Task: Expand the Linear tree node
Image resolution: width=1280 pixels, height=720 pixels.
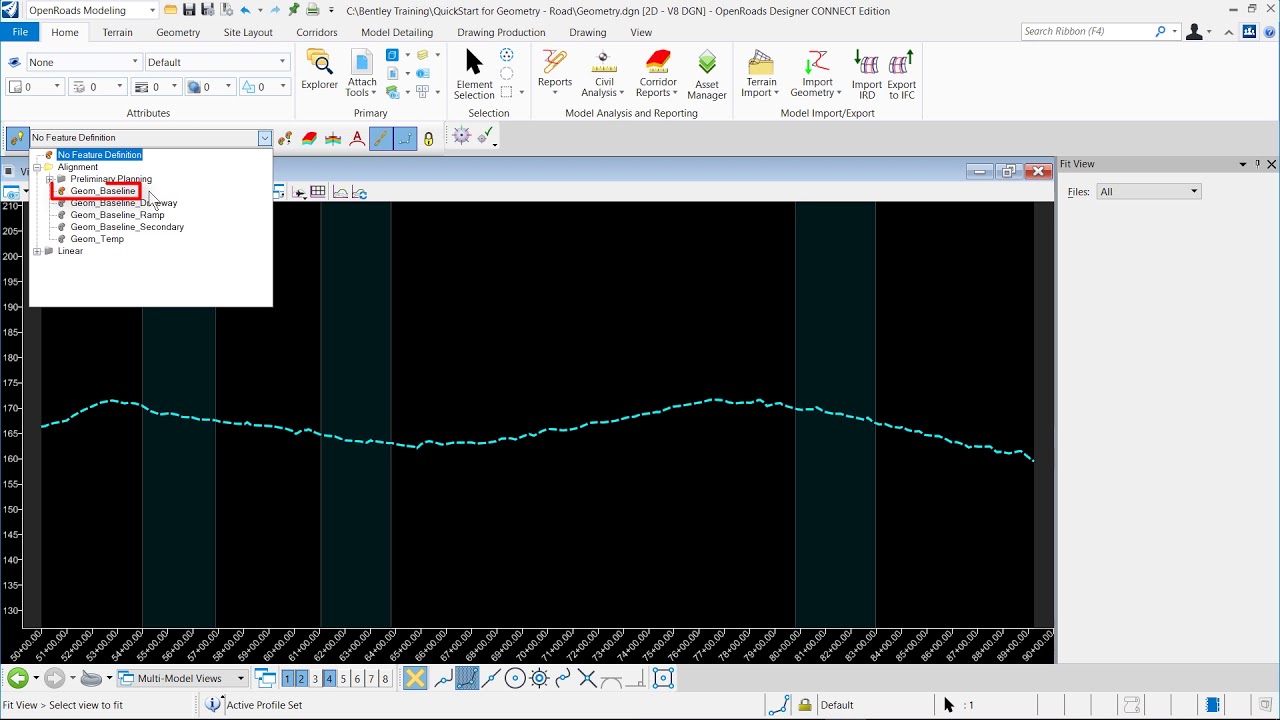Action: [37, 251]
